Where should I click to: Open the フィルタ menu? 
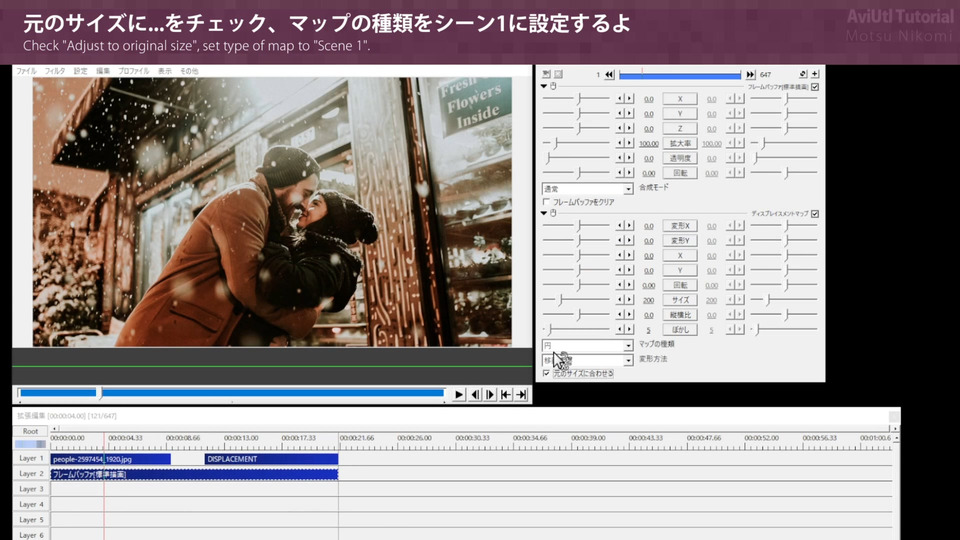[x=55, y=71]
